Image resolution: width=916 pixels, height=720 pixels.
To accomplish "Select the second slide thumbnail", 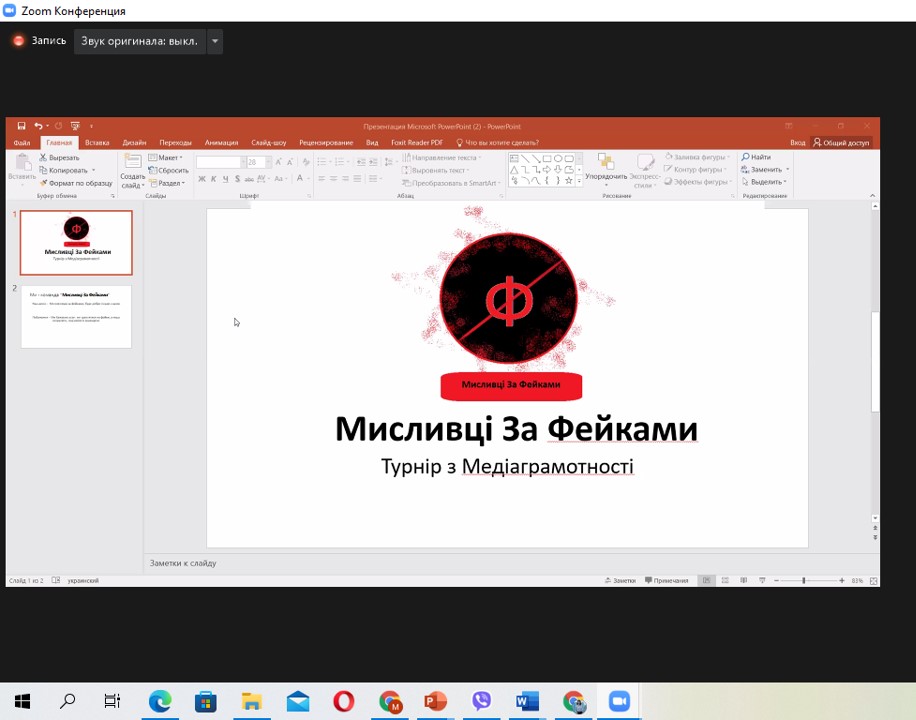I will coord(76,317).
